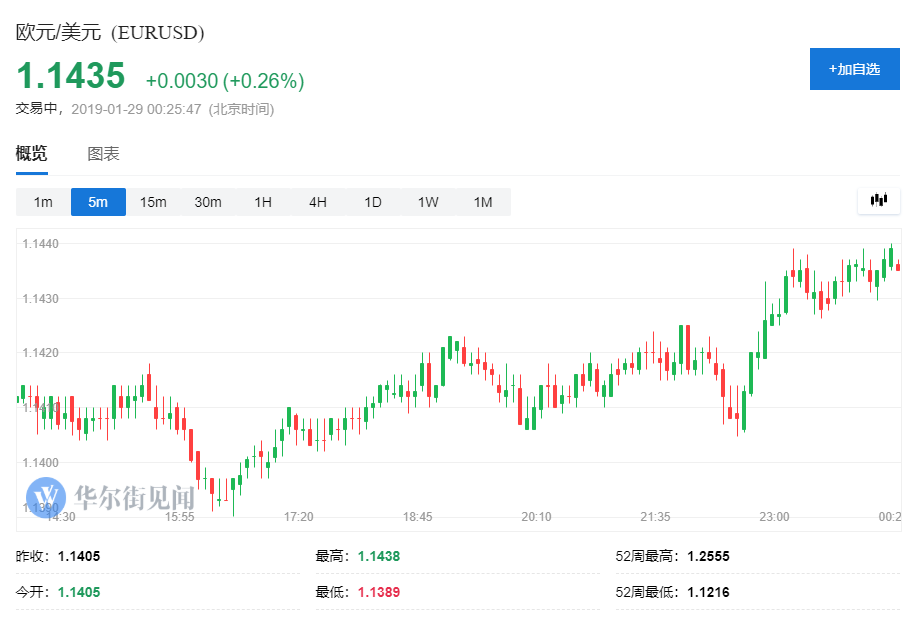Add EURUSD to watchlist with 加自选
911x631 pixels.
pos(854,69)
